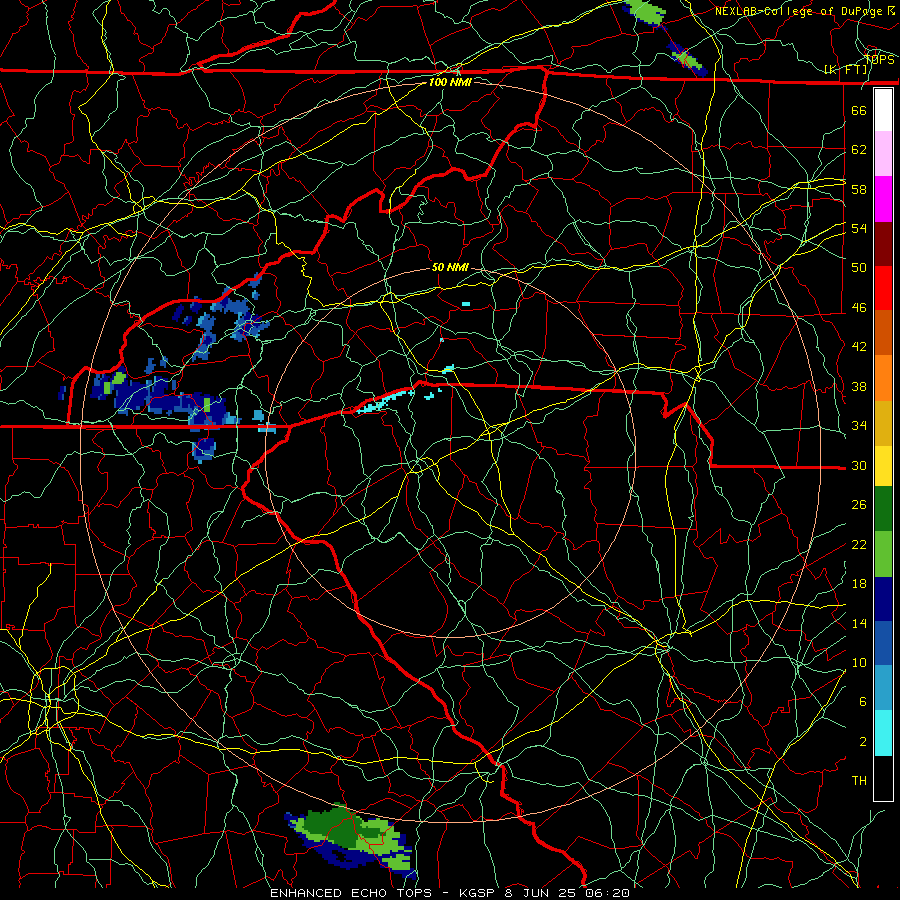Click the "2" scale value
This screenshot has width=900, height=900.
[x=862, y=742]
